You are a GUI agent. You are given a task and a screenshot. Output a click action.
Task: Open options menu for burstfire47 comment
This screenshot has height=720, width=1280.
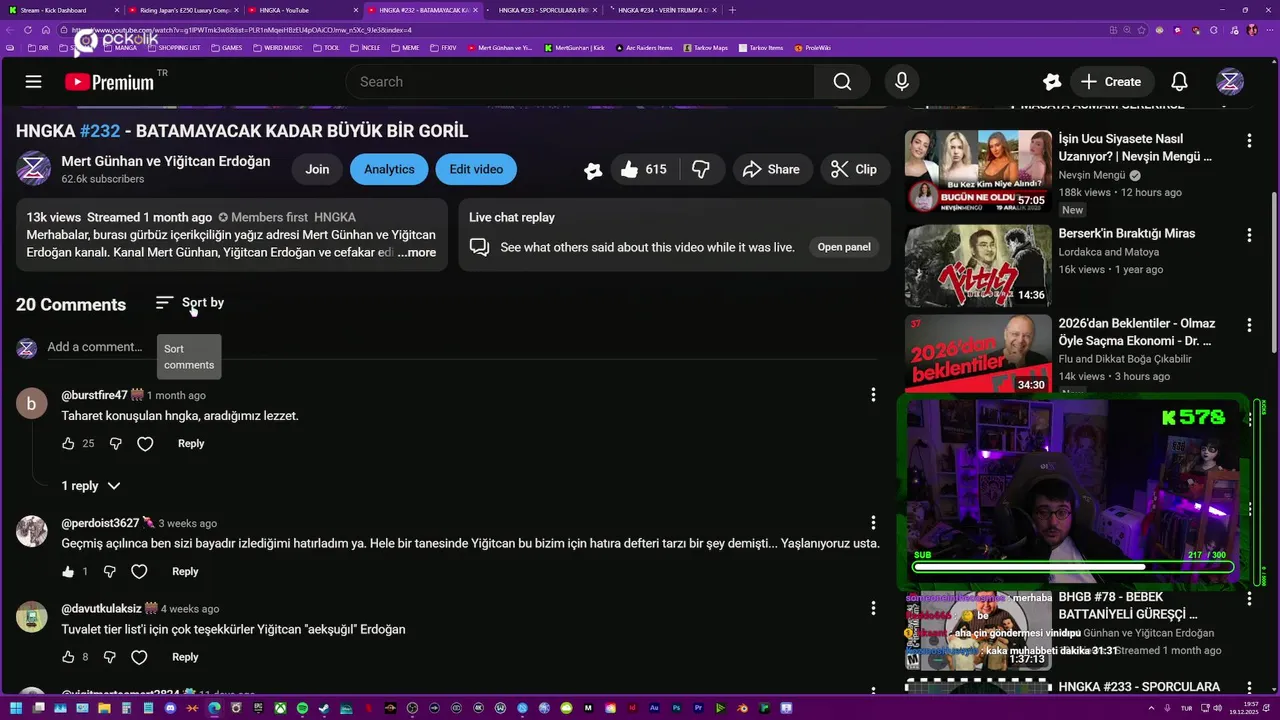tap(873, 395)
